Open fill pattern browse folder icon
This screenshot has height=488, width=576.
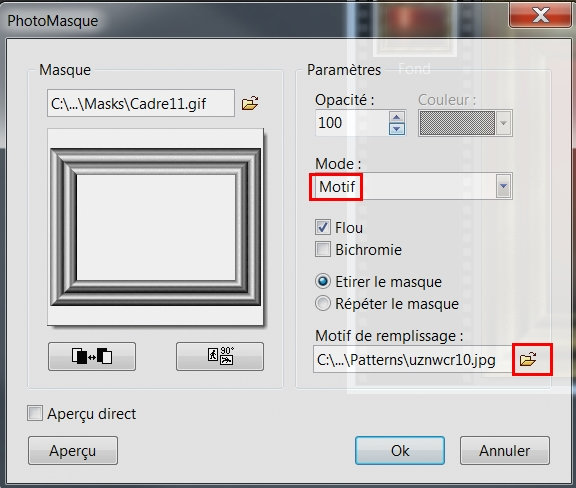[x=528, y=359]
